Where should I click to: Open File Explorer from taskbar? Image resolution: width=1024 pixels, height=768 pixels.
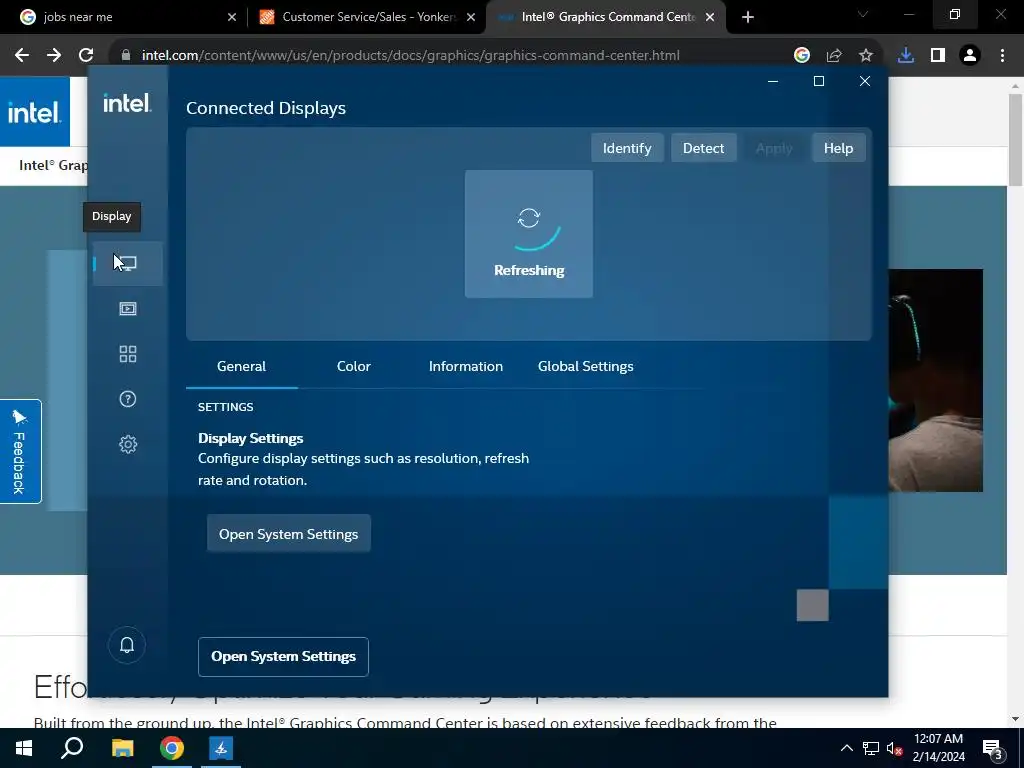122,748
